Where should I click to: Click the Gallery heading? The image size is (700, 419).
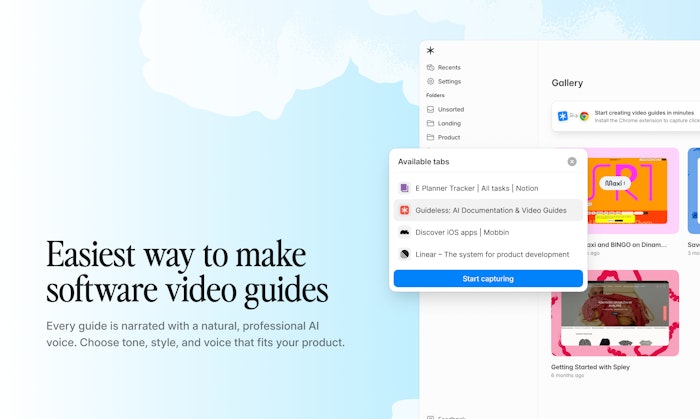(x=567, y=83)
